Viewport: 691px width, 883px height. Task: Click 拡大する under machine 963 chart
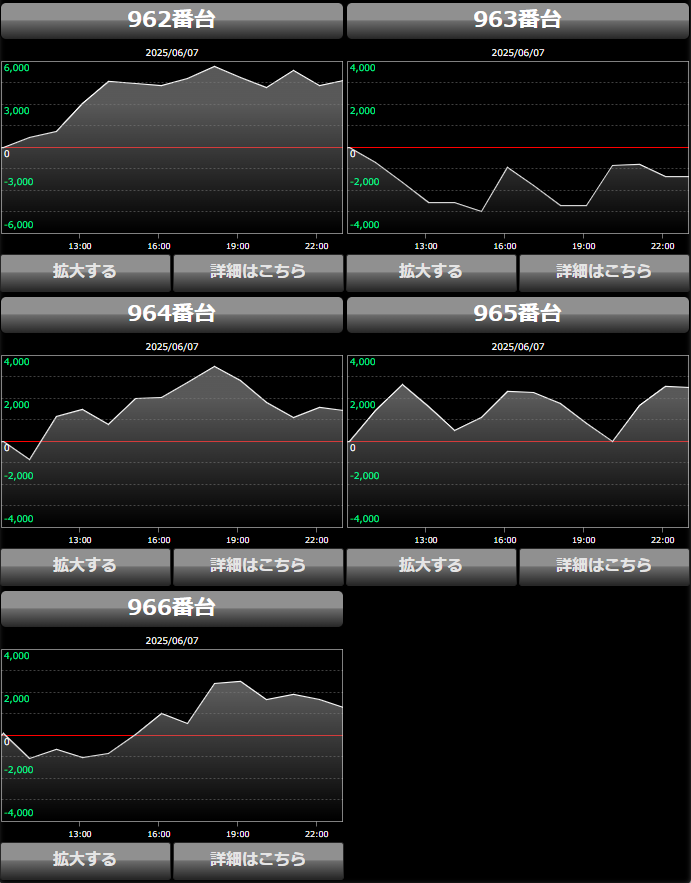pos(431,273)
